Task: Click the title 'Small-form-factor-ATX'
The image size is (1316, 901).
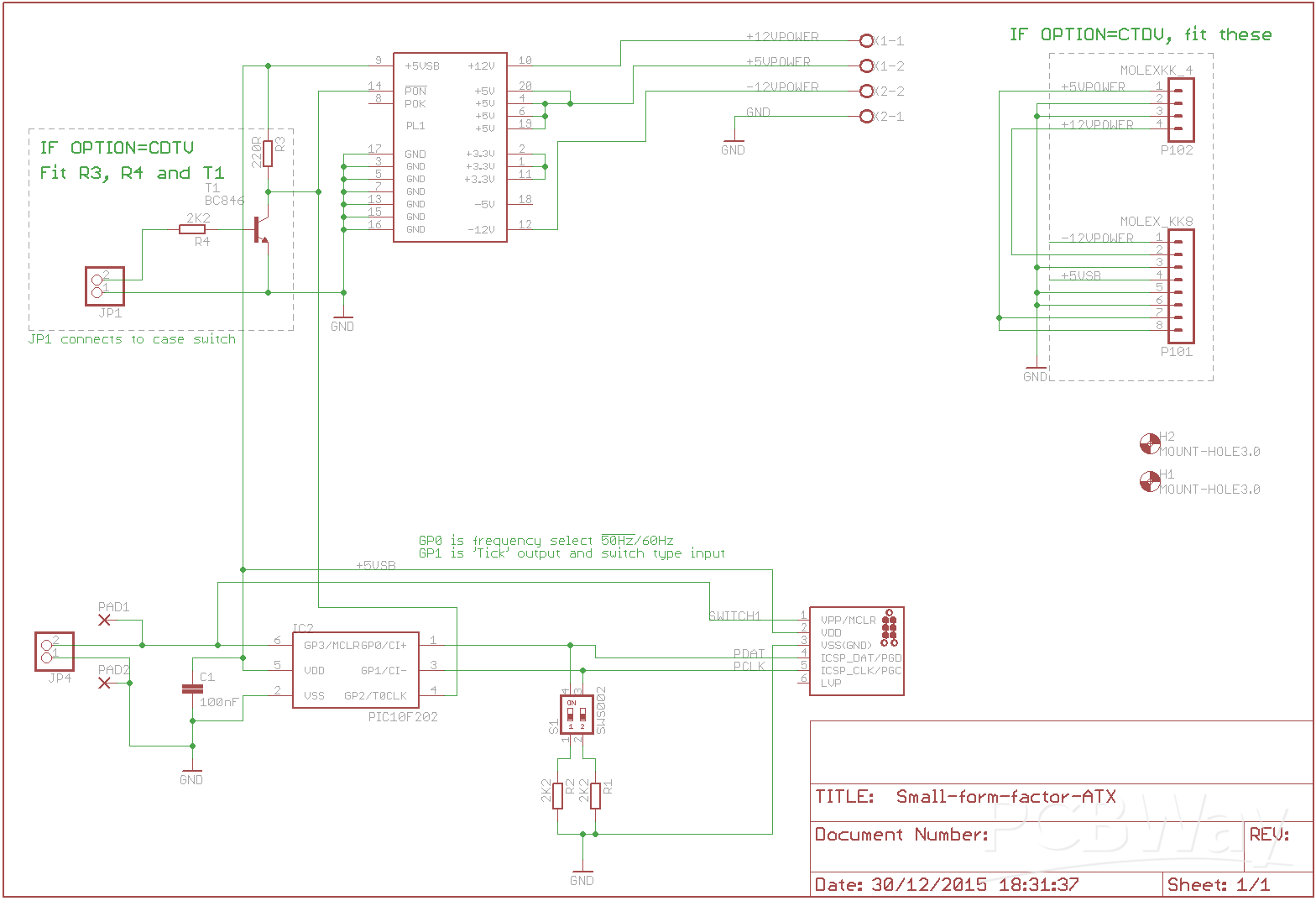Action: click(x=1006, y=796)
